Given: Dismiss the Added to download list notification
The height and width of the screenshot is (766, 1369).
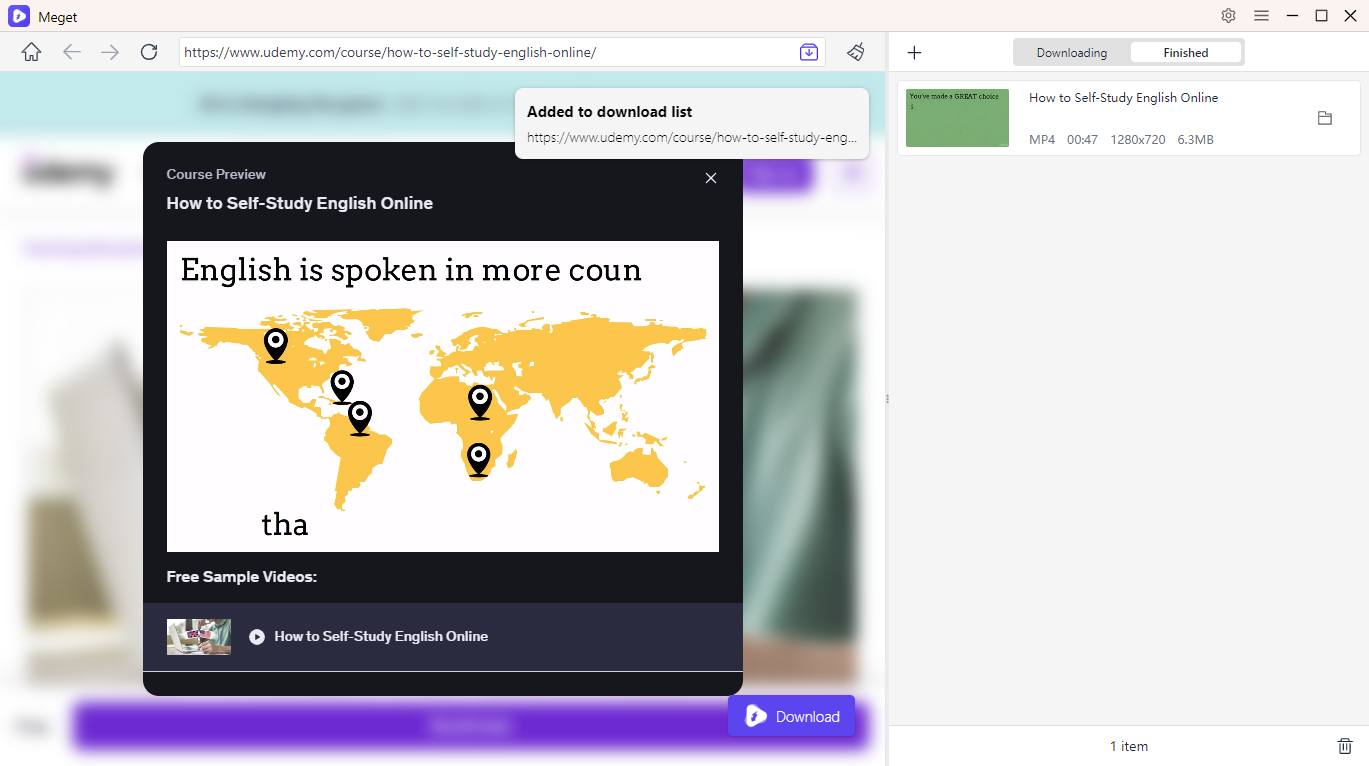Looking at the screenshot, I should (x=691, y=123).
